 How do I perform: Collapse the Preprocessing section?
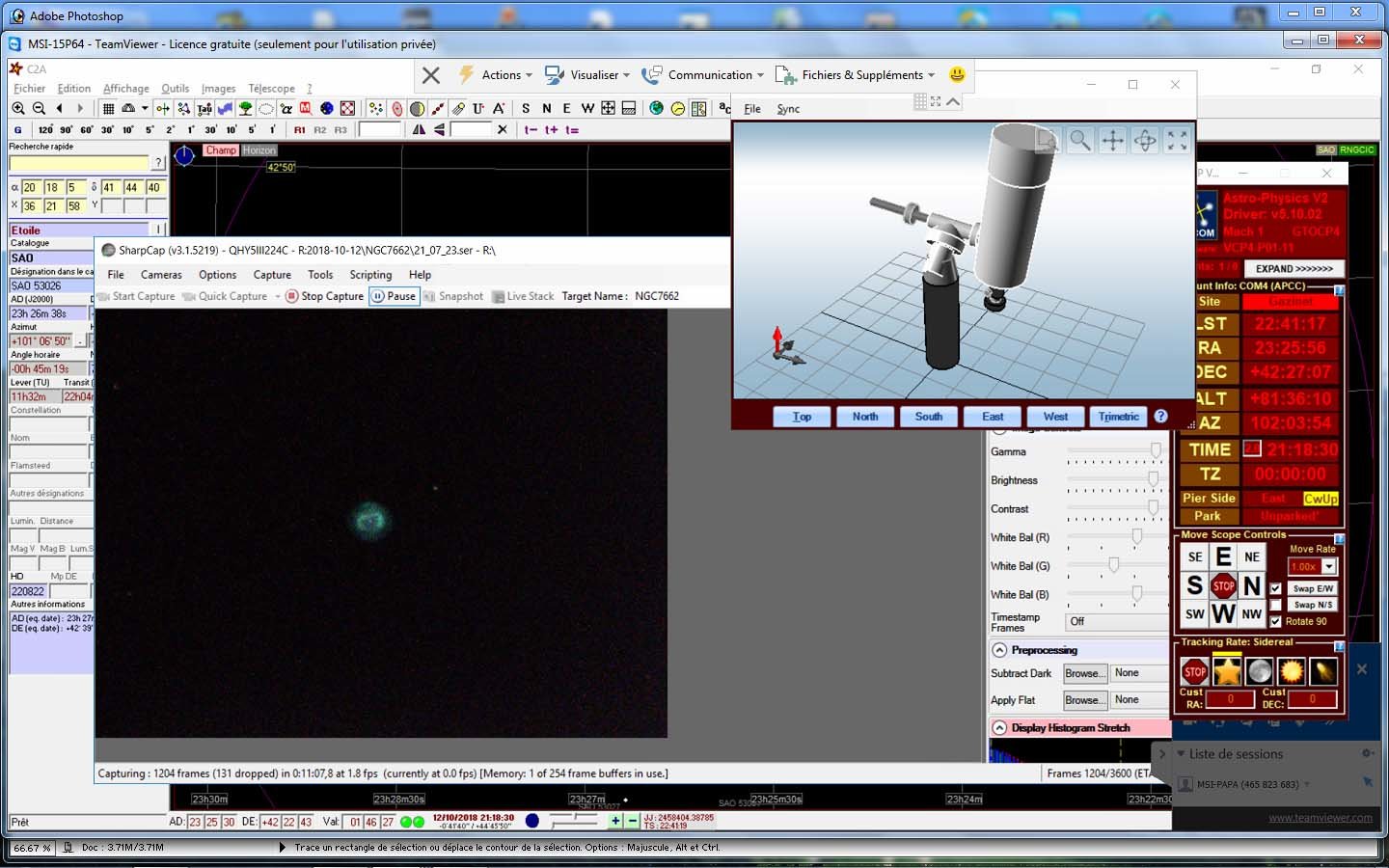[999, 650]
